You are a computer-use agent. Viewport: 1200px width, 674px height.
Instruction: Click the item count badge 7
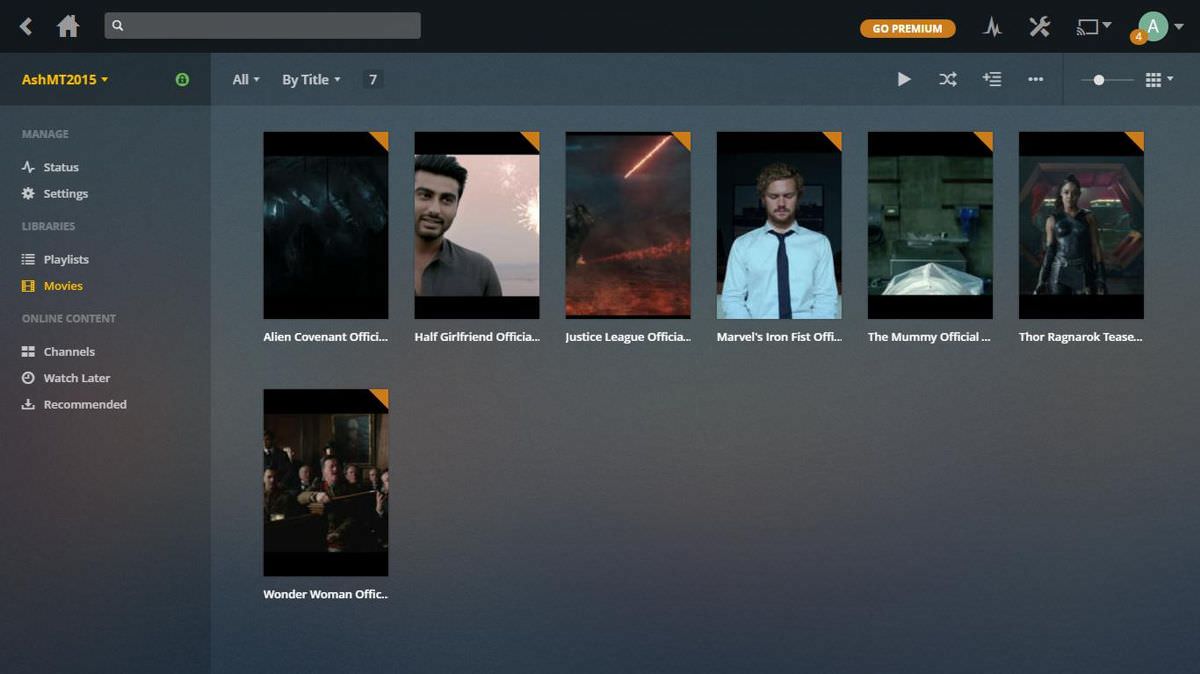pyautogui.click(x=373, y=79)
